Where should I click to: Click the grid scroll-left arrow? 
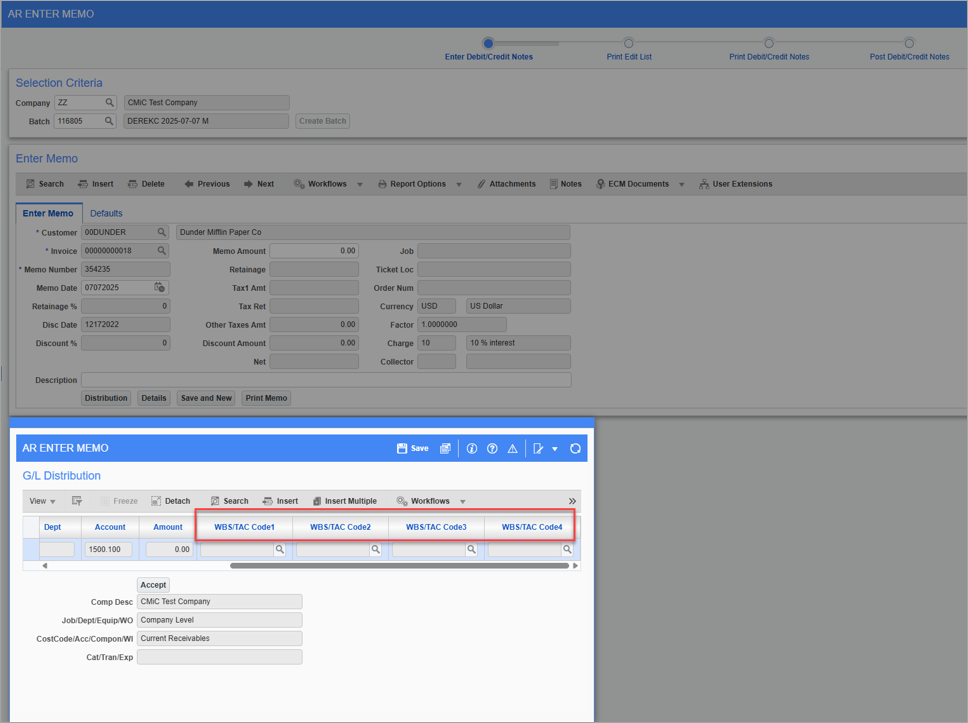tap(44, 566)
